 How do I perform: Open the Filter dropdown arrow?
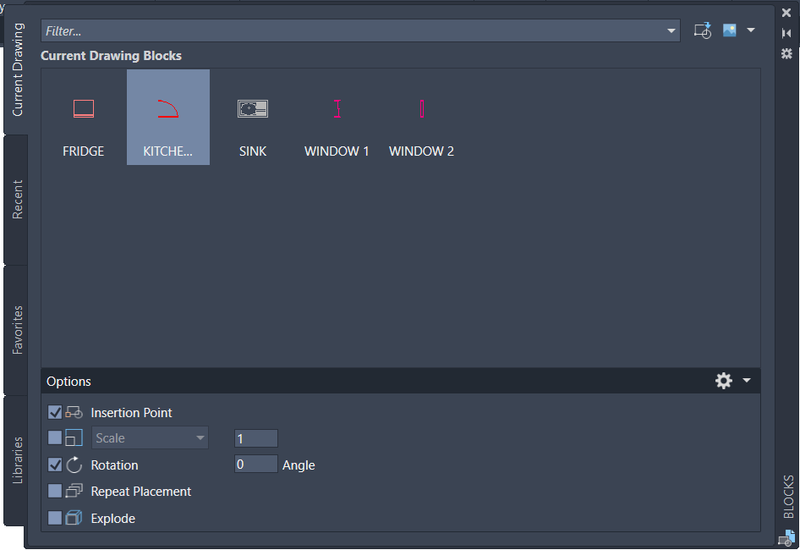tap(671, 31)
